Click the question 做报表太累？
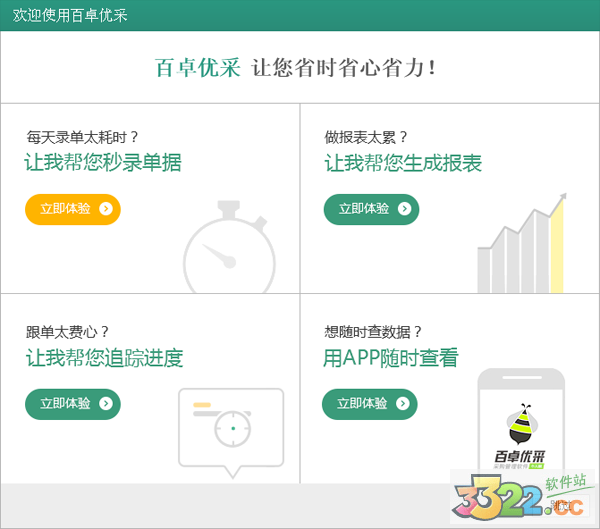Image resolution: width=600 pixels, height=529 pixels. coord(367,137)
